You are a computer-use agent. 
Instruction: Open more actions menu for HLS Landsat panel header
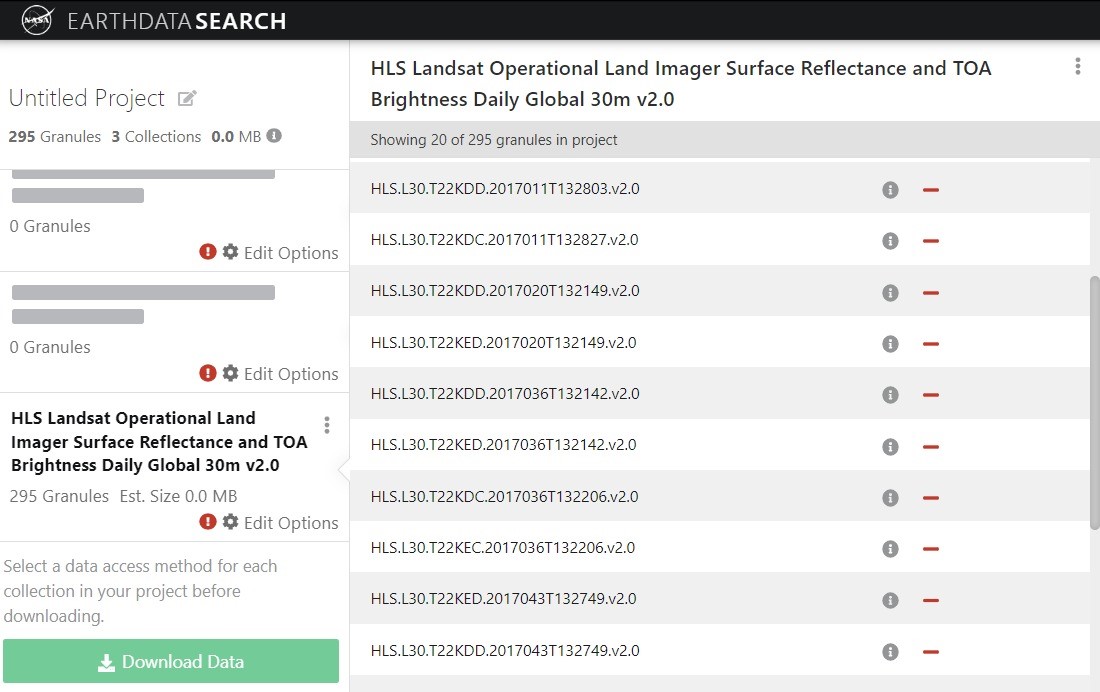pyautogui.click(x=1078, y=67)
